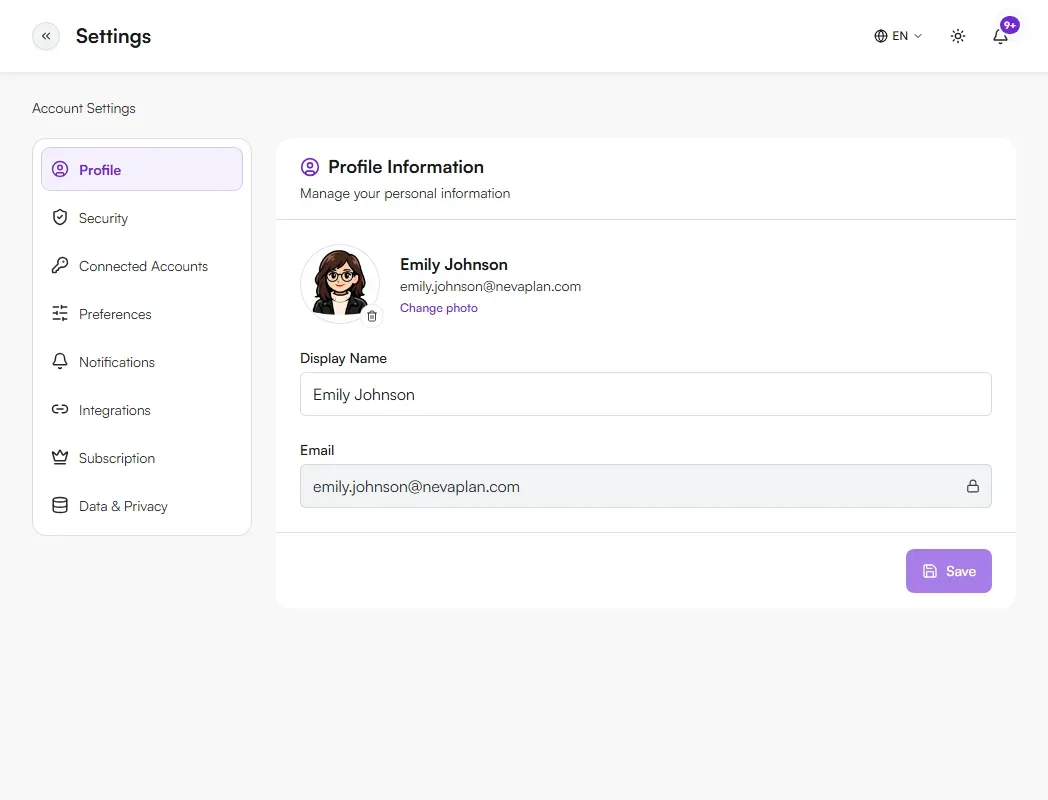Focus the Display Name input field

coord(646,394)
